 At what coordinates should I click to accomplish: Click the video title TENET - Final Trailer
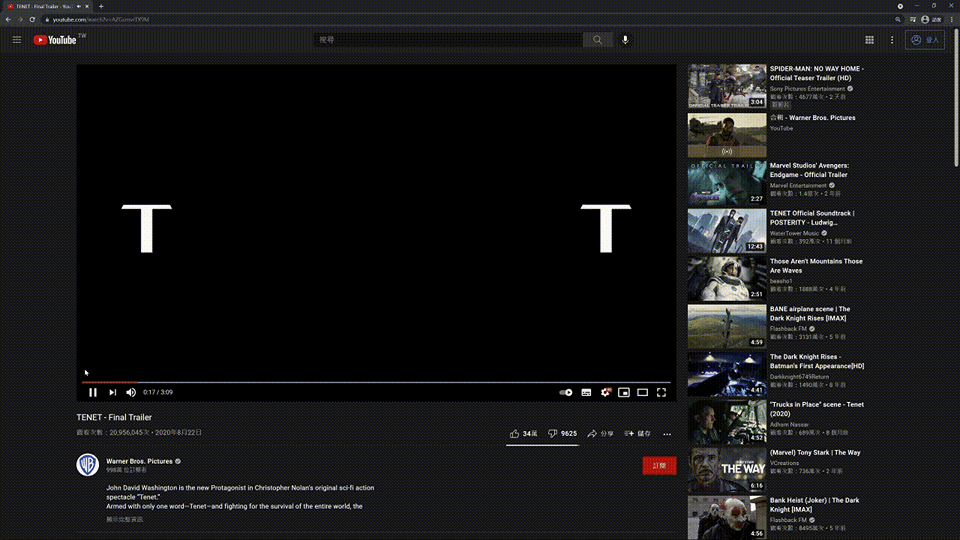(114, 418)
